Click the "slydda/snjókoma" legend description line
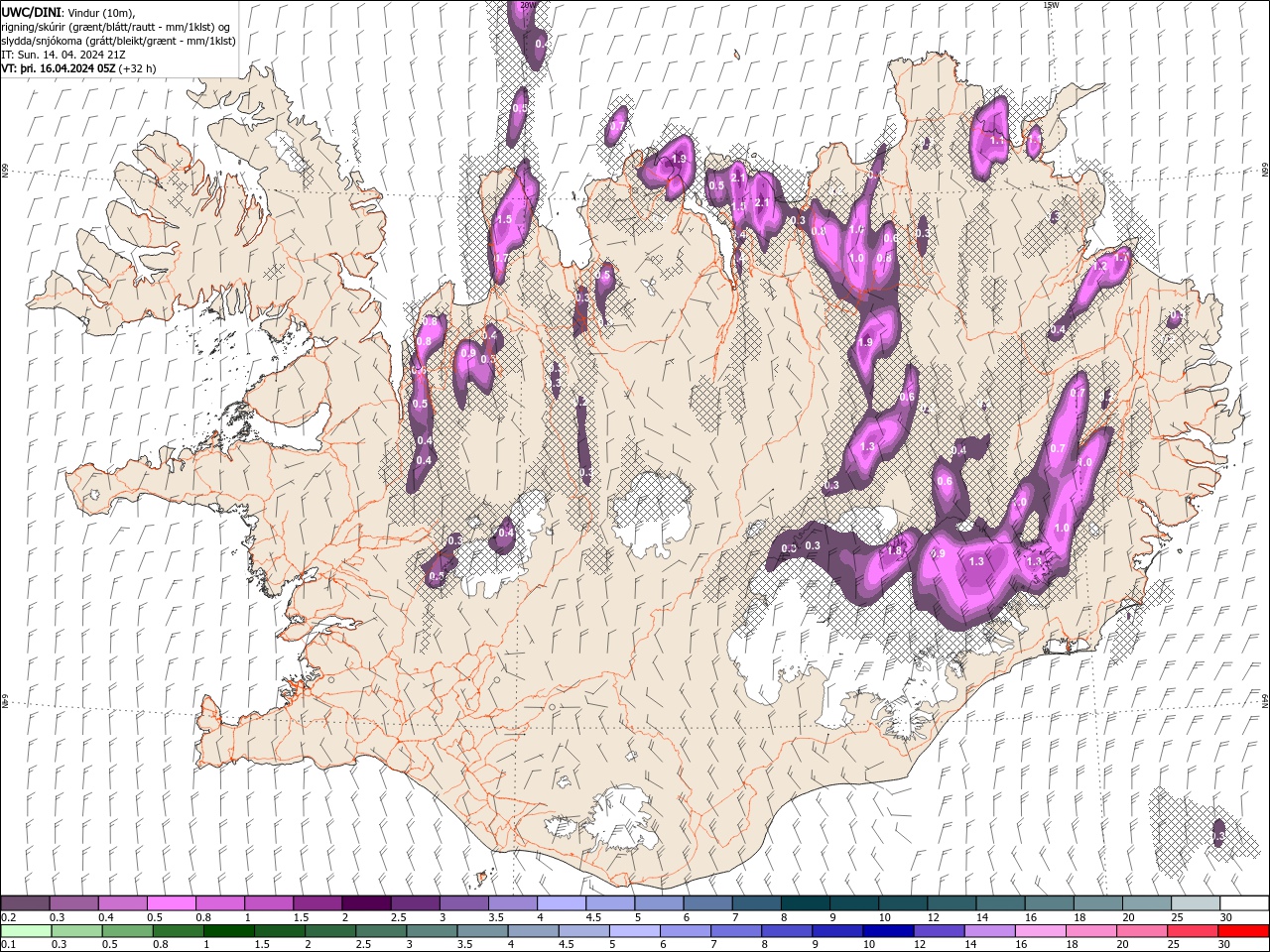Image resolution: width=1270 pixels, height=952 pixels. coord(119,41)
